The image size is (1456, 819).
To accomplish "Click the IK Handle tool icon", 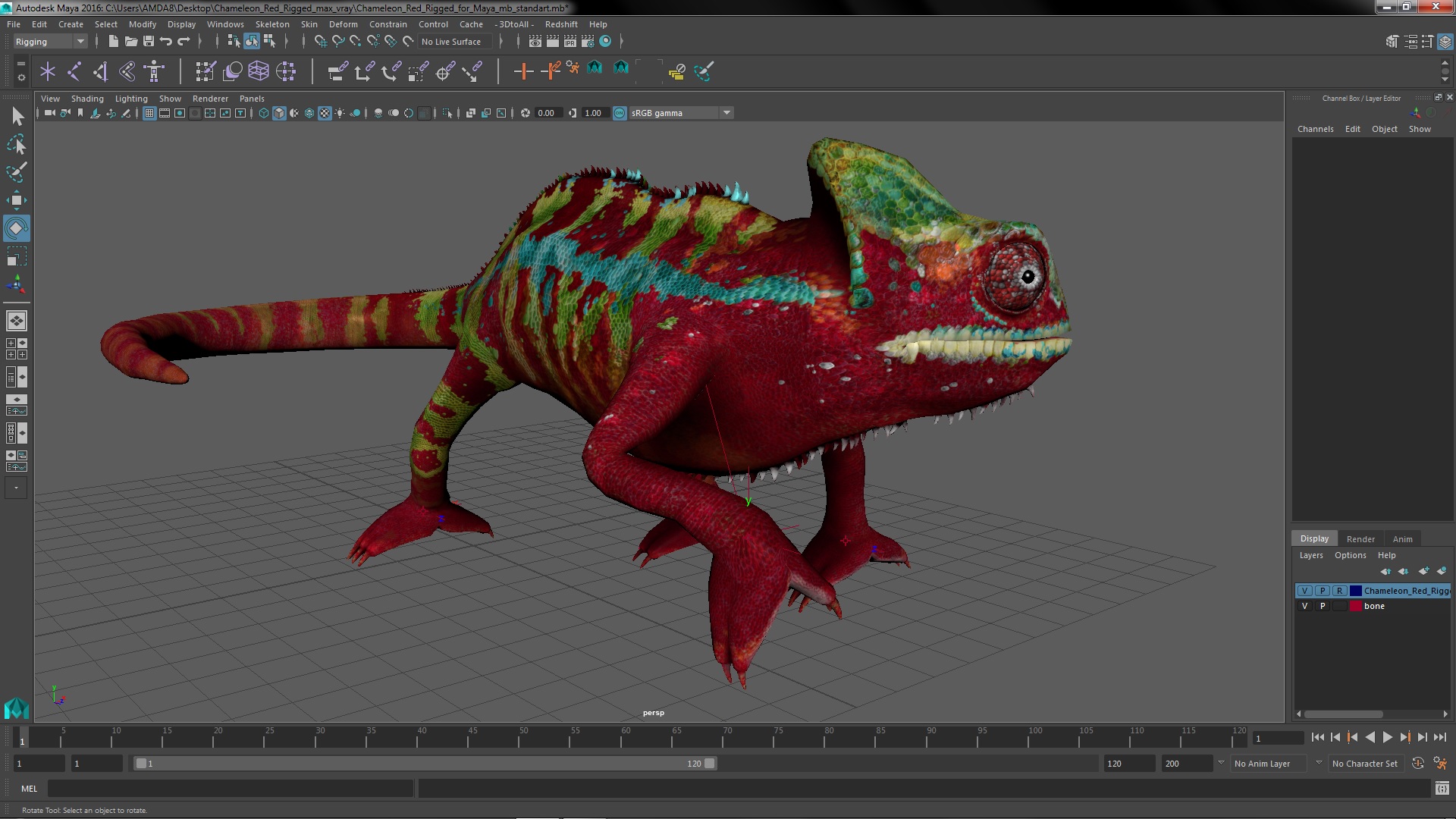I will coord(101,71).
